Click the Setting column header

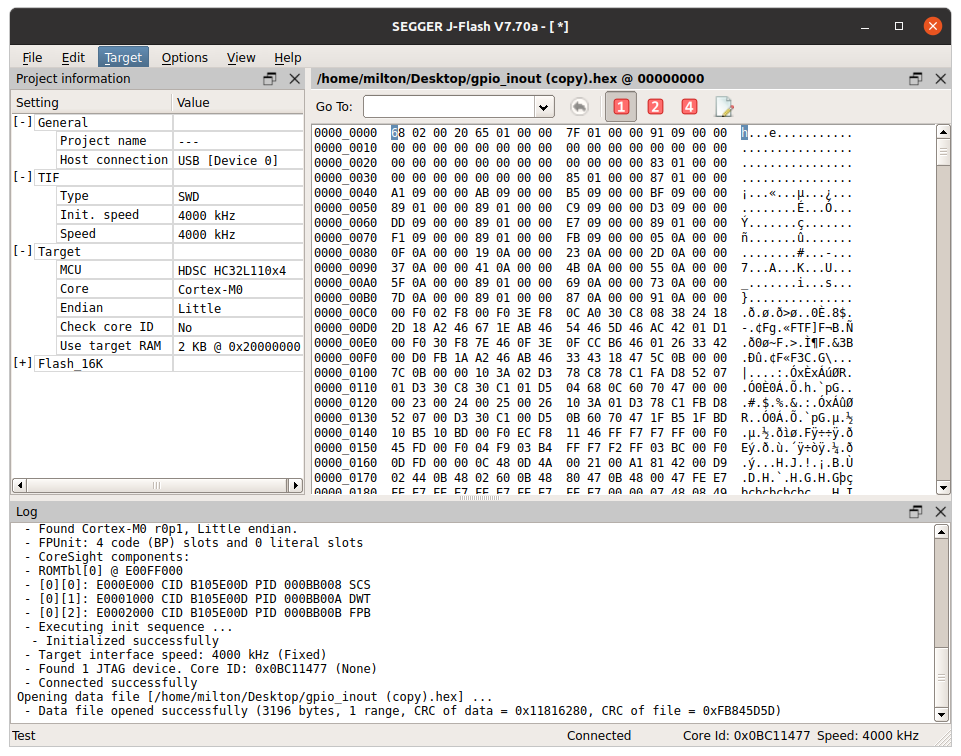pyautogui.click(x=91, y=102)
